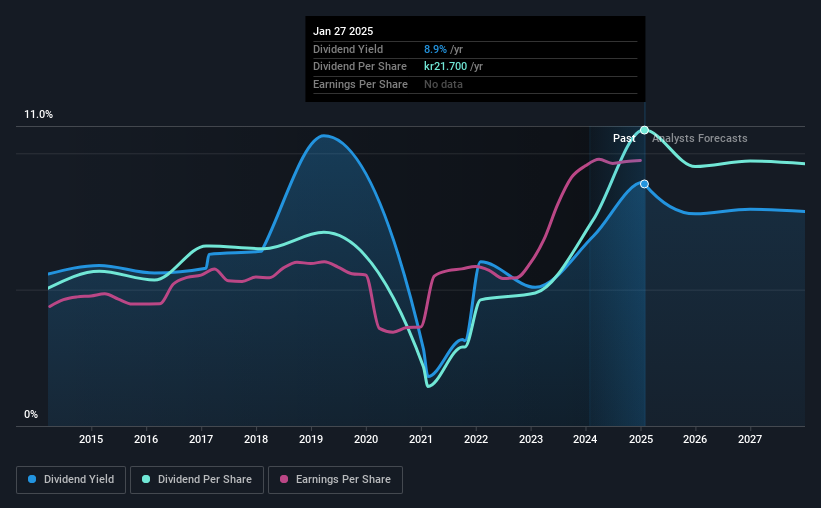Image resolution: width=821 pixels, height=508 pixels.
Task: Click the 2027 x-axis label
Action: click(750, 439)
